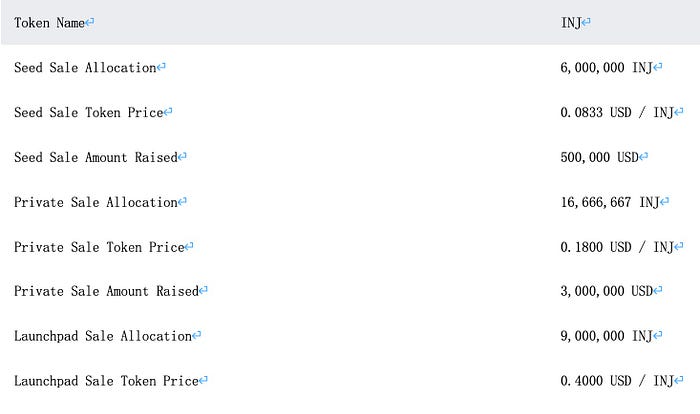This screenshot has width=700, height=414.
Task: Click the 500,000 USD value
Action: pyautogui.click(x=600, y=157)
